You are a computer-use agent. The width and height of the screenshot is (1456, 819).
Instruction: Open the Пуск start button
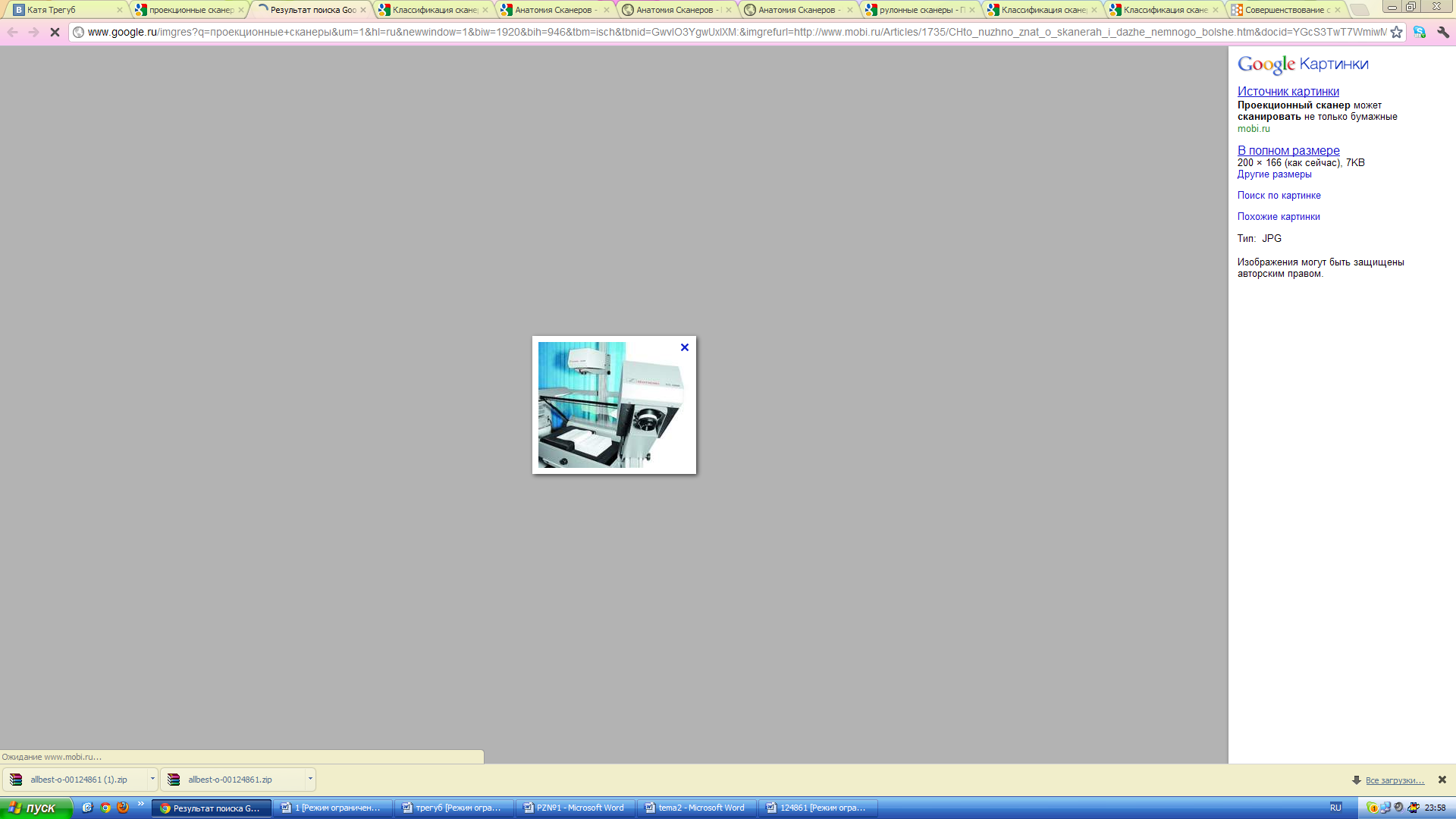click(x=35, y=808)
